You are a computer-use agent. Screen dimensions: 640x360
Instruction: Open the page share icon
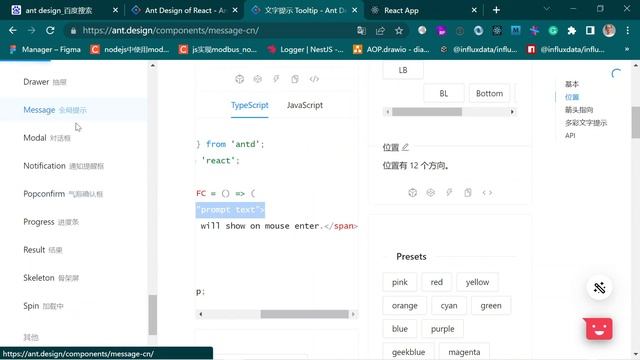tap(380, 31)
